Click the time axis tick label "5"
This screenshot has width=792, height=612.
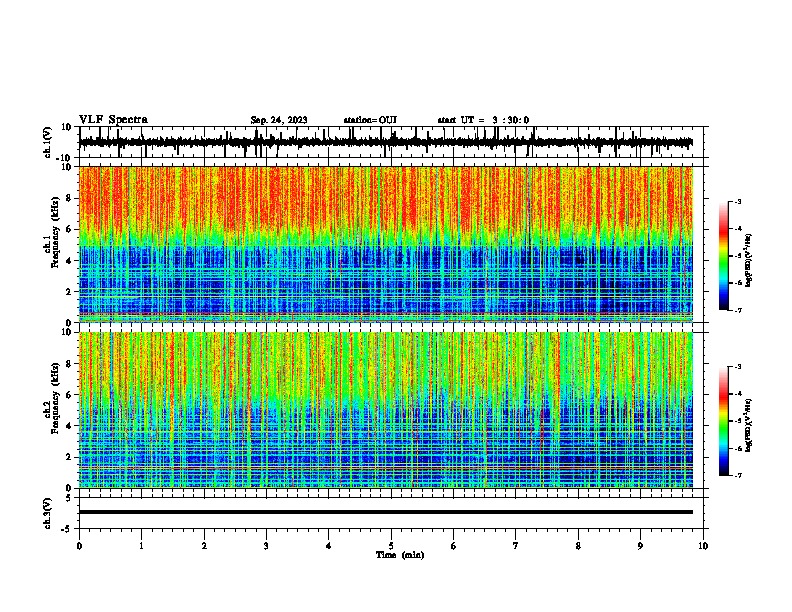coord(391,546)
